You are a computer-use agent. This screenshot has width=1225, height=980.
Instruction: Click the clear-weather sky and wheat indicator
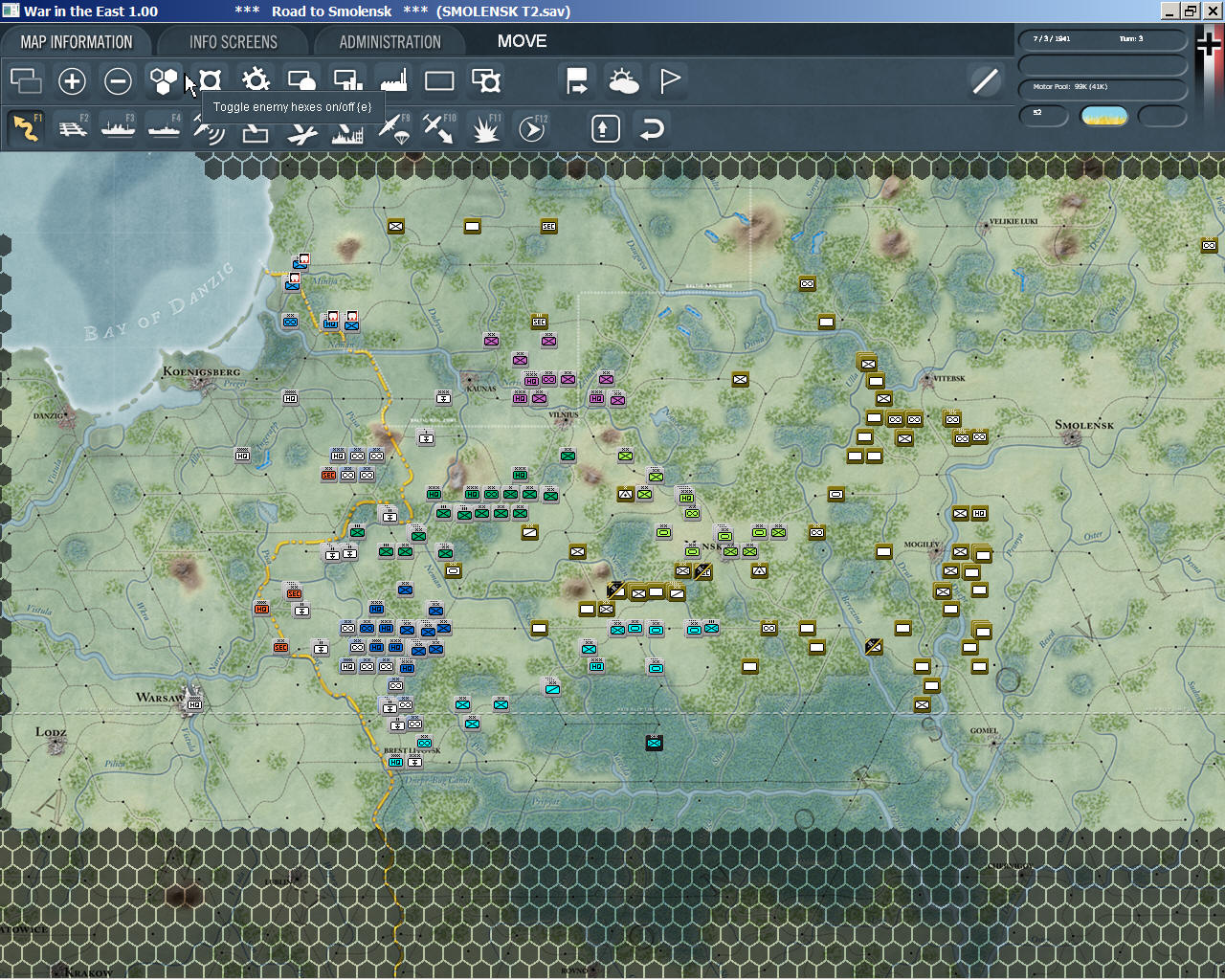tap(1103, 116)
